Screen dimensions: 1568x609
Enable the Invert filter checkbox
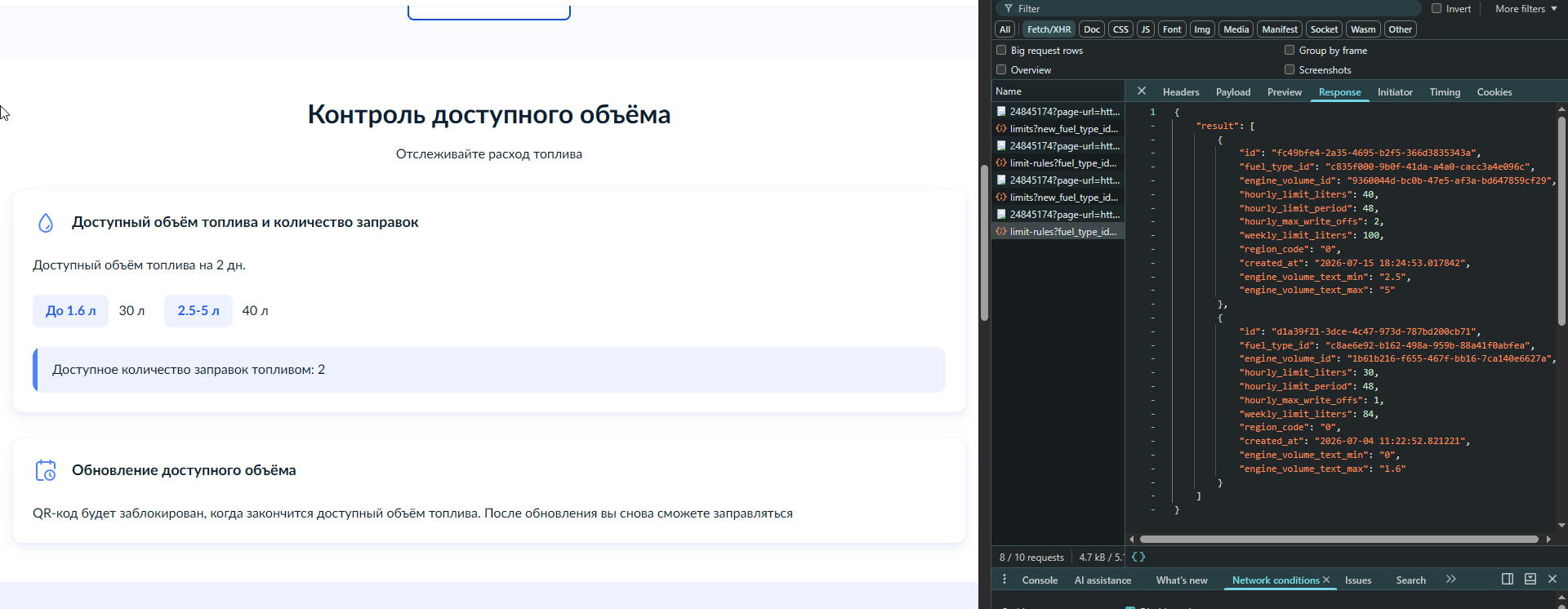1437,8
